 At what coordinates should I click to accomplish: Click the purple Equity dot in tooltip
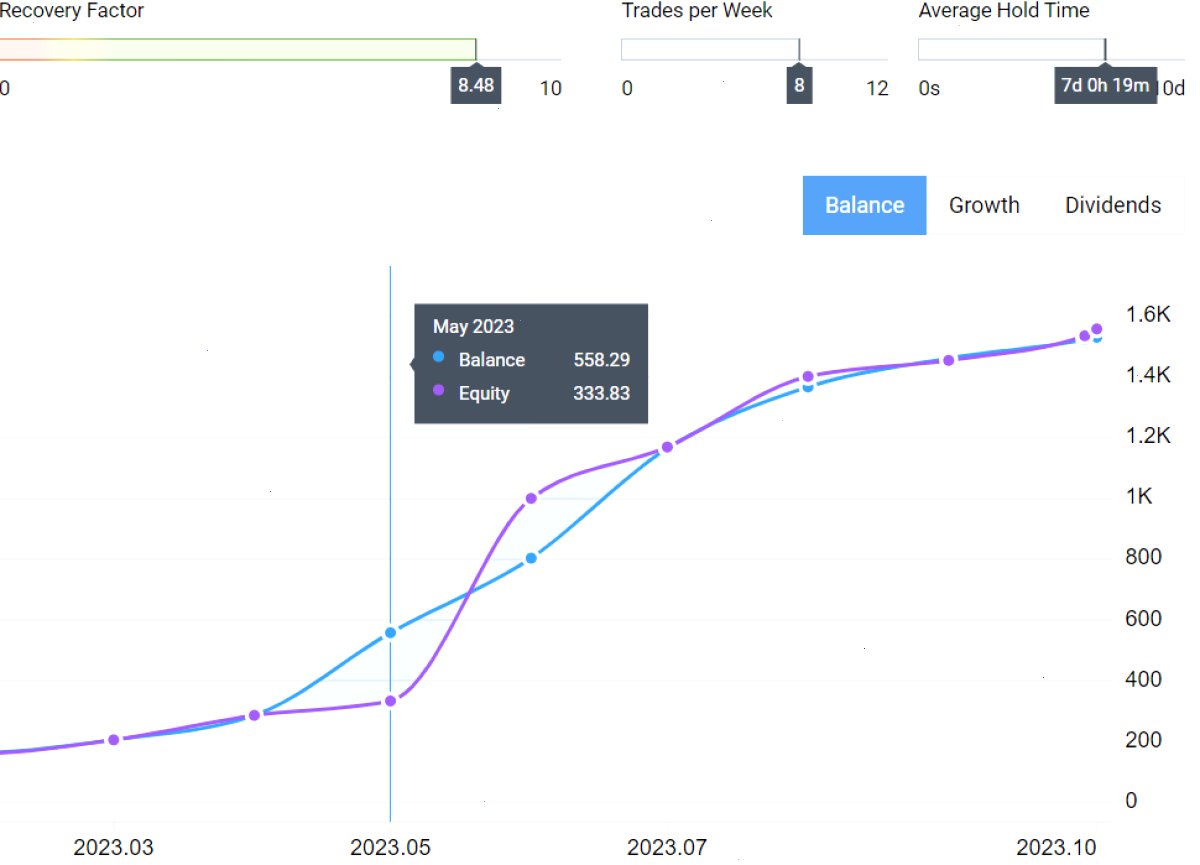click(x=439, y=391)
